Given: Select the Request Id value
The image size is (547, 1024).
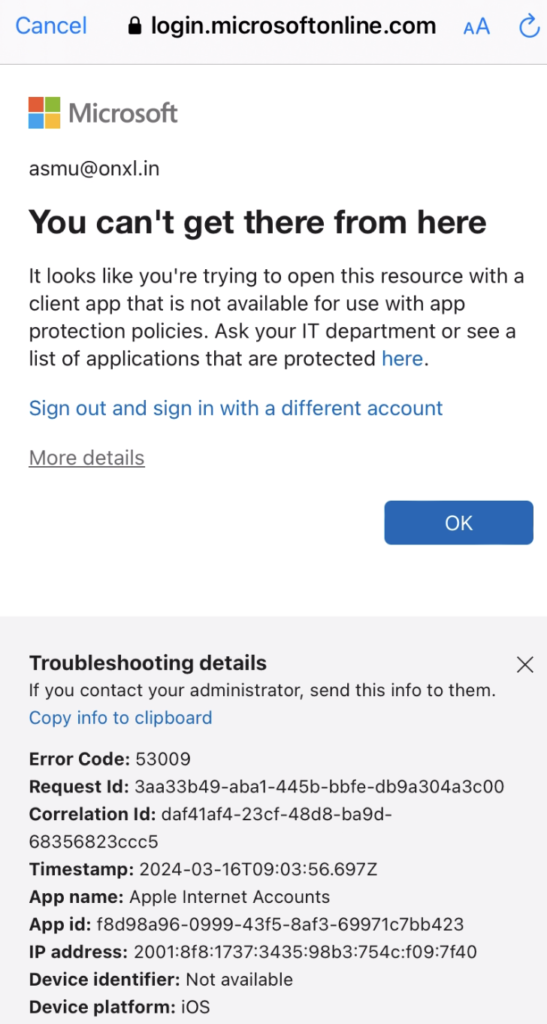Looking at the screenshot, I should point(319,786).
